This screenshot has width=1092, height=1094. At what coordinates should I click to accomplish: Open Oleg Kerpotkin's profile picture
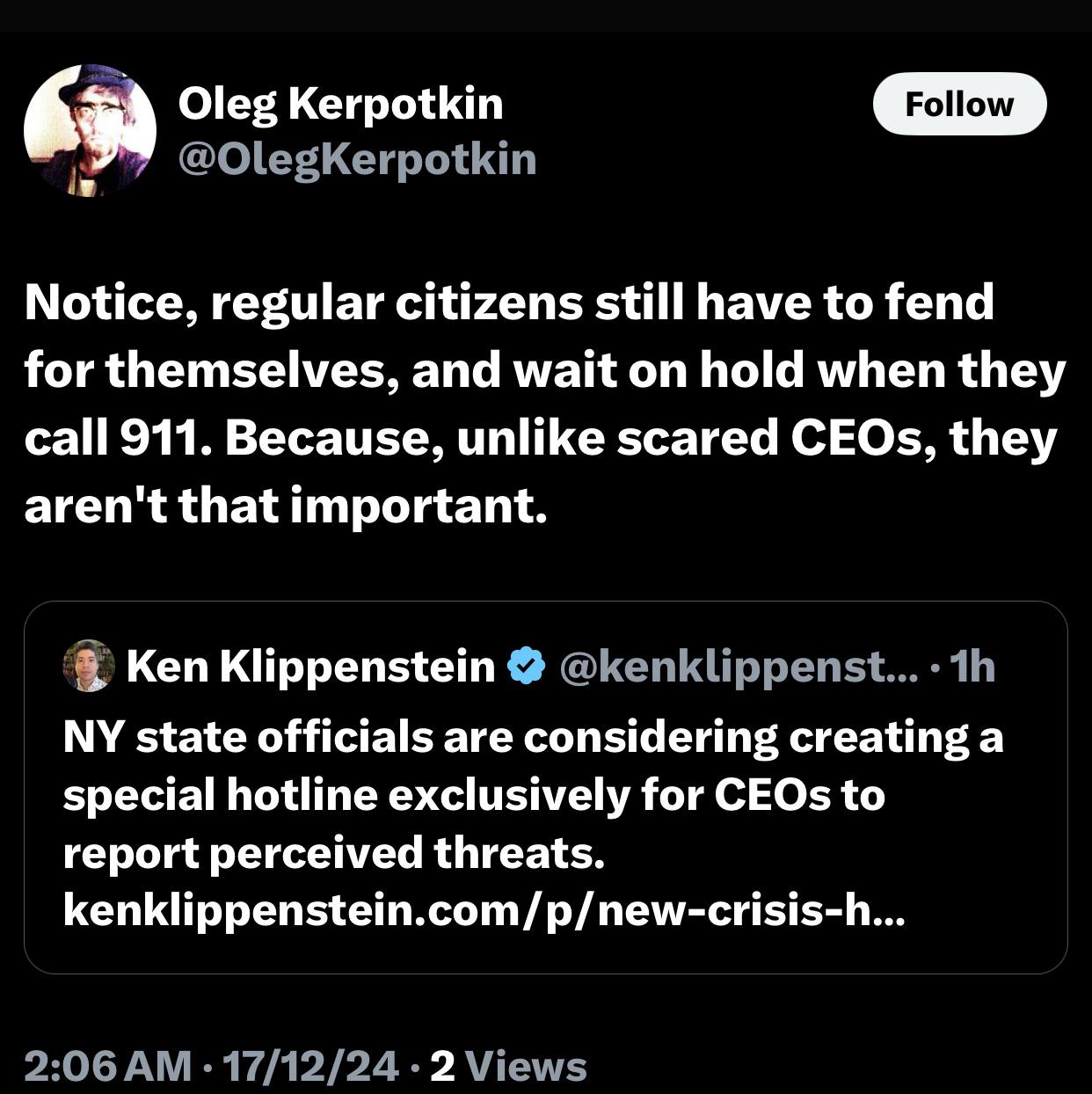click(x=90, y=130)
